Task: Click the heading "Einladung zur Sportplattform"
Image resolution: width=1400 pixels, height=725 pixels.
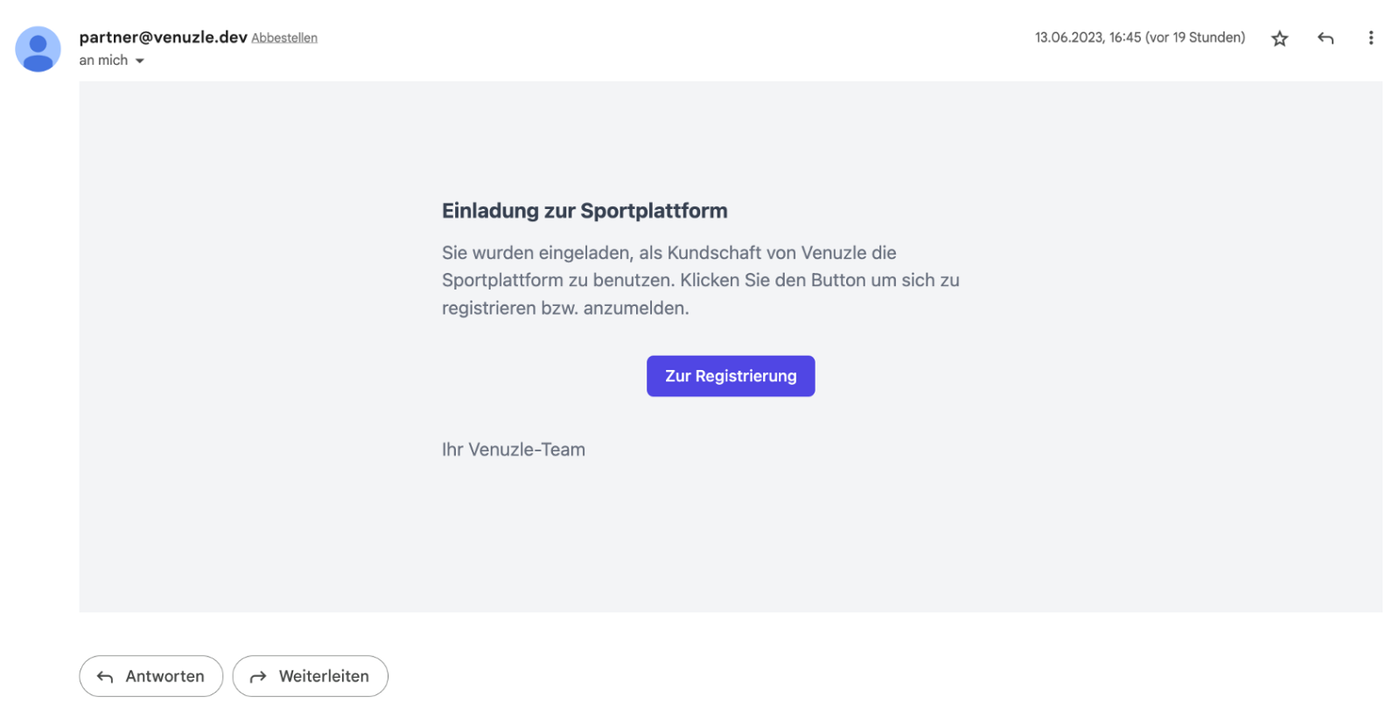Action: coord(584,211)
